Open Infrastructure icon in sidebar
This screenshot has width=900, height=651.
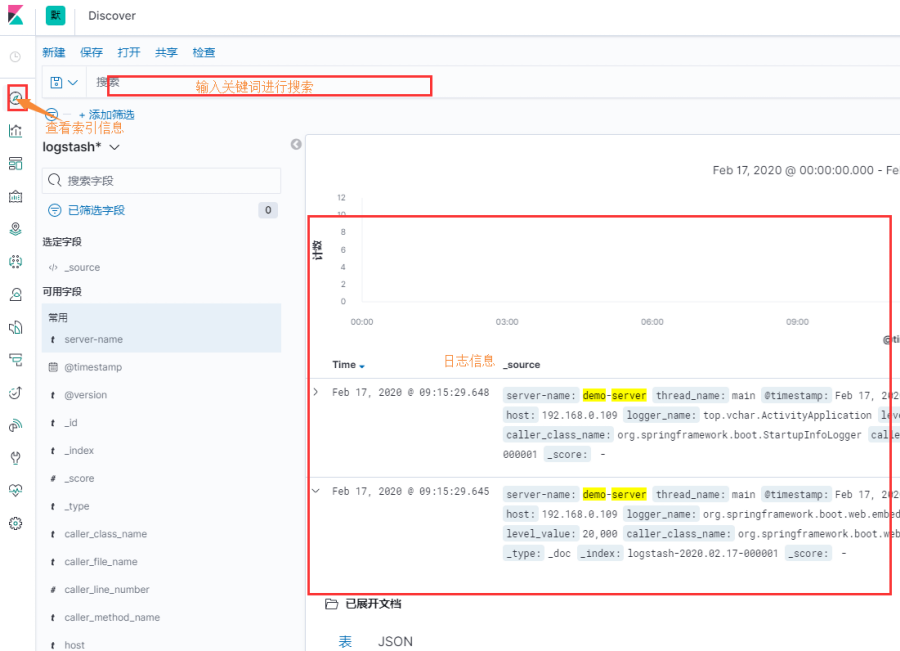point(15,294)
